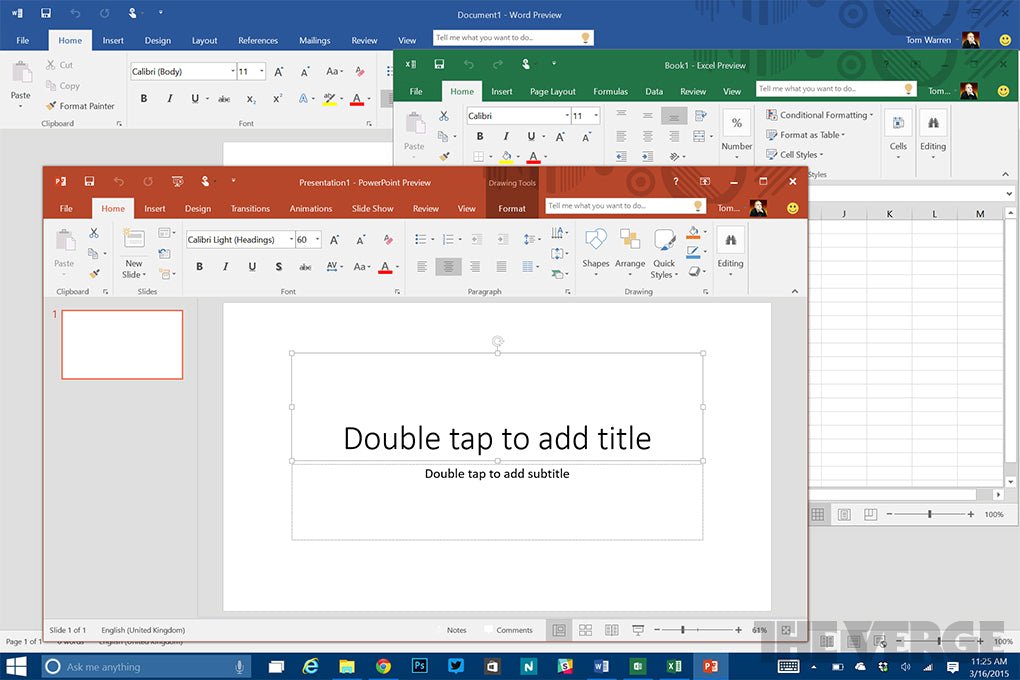This screenshot has height=680, width=1020.
Task: Click the Quick Styles icon
Action: click(x=663, y=250)
